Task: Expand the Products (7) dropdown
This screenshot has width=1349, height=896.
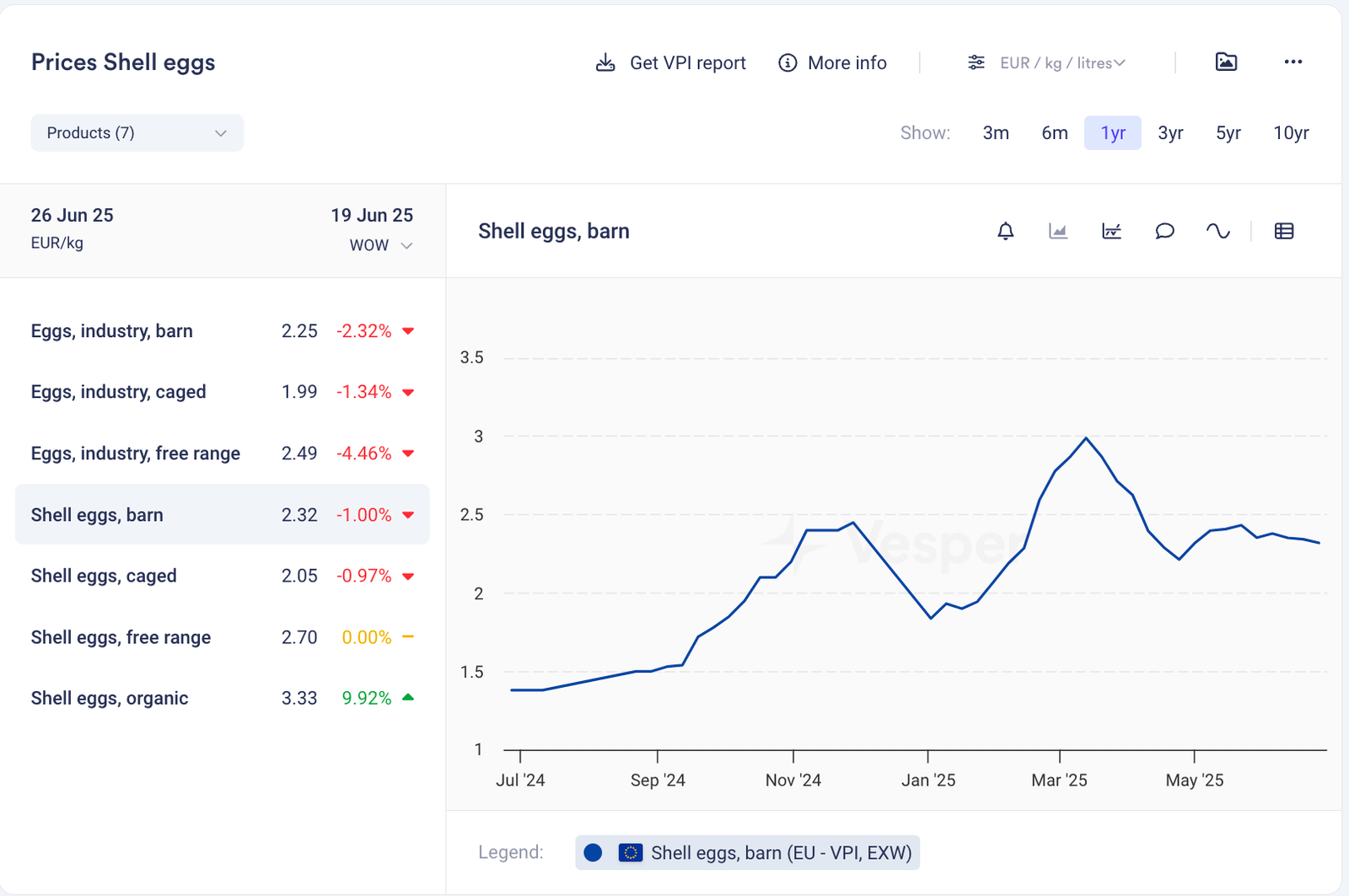Action: pyautogui.click(x=137, y=133)
